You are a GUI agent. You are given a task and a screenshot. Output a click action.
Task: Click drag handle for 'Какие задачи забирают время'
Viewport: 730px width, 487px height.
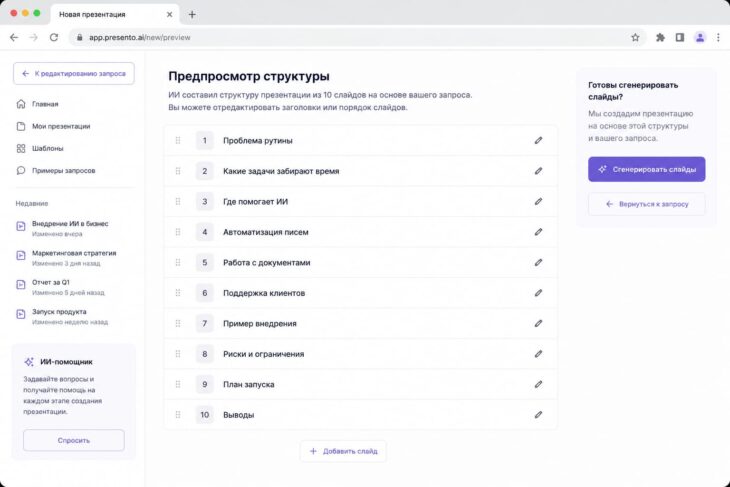coord(178,171)
